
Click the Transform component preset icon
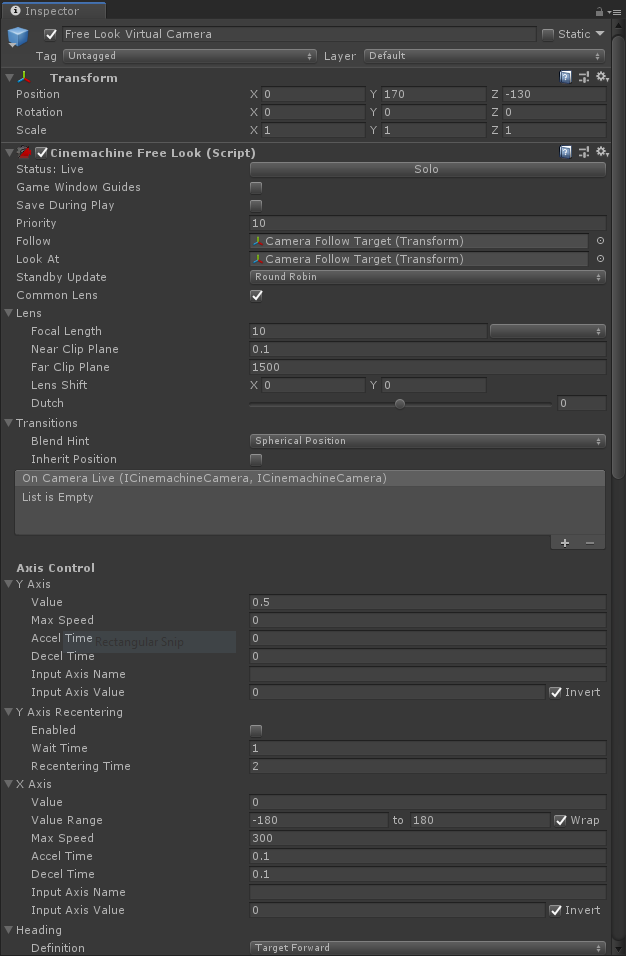click(x=584, y=77)
